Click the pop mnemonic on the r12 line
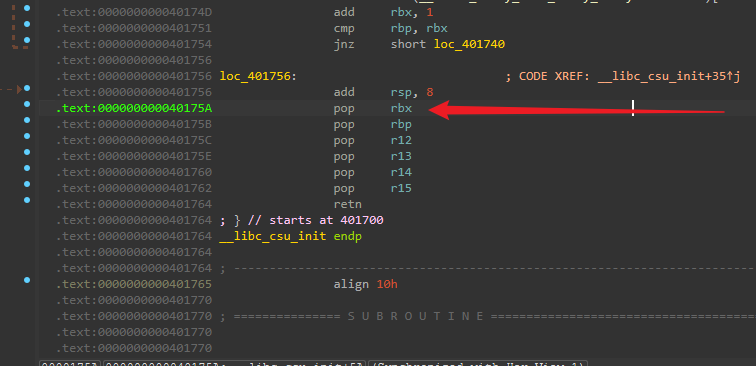 coord(344,140)
